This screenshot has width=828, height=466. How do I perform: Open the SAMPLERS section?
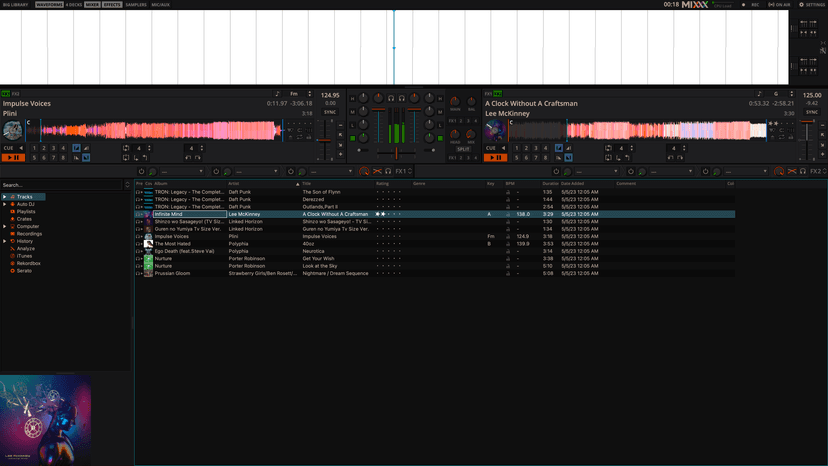click(x=135, y=5)
